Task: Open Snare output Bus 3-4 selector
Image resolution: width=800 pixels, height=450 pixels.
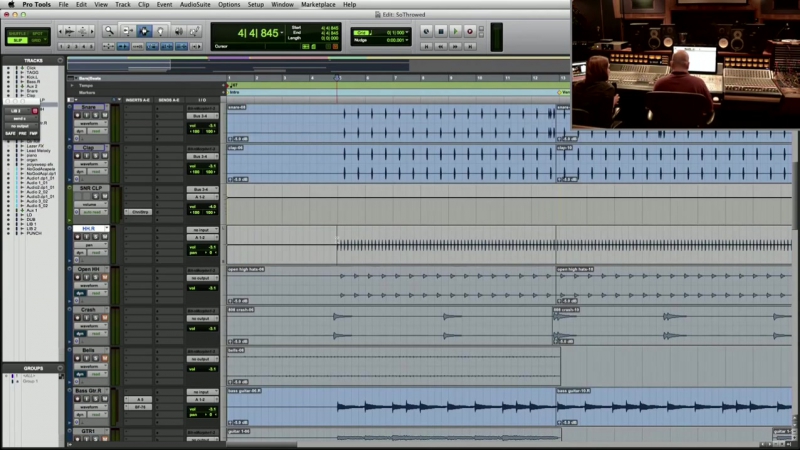Action: tap(202, 116)
